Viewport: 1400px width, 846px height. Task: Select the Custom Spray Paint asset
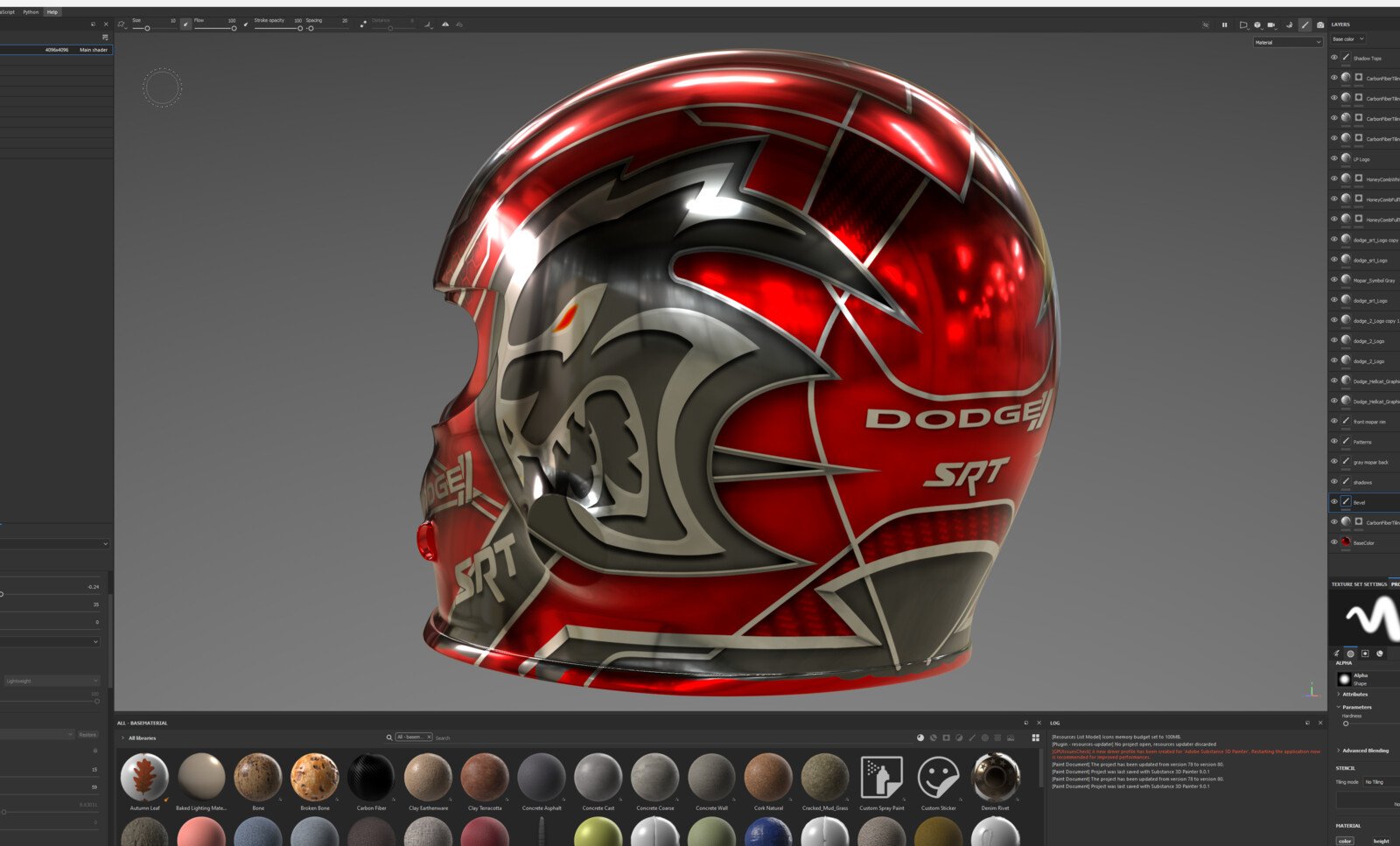[x=881, y=777]
